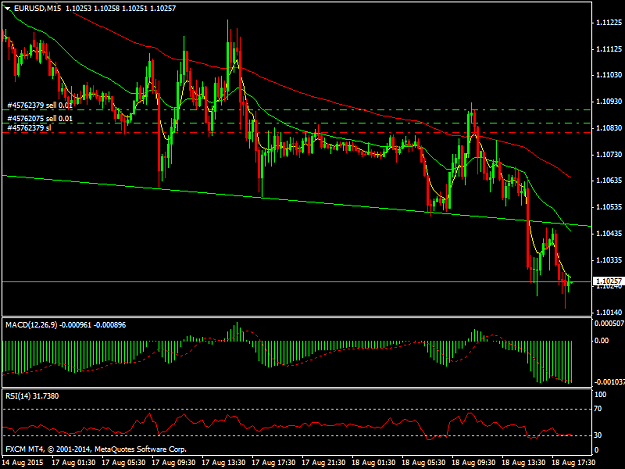Viewport: 625px width, 469px height.
Task: Click the 18 Aug 17:30 time axis label
Action: coord(573,463)
